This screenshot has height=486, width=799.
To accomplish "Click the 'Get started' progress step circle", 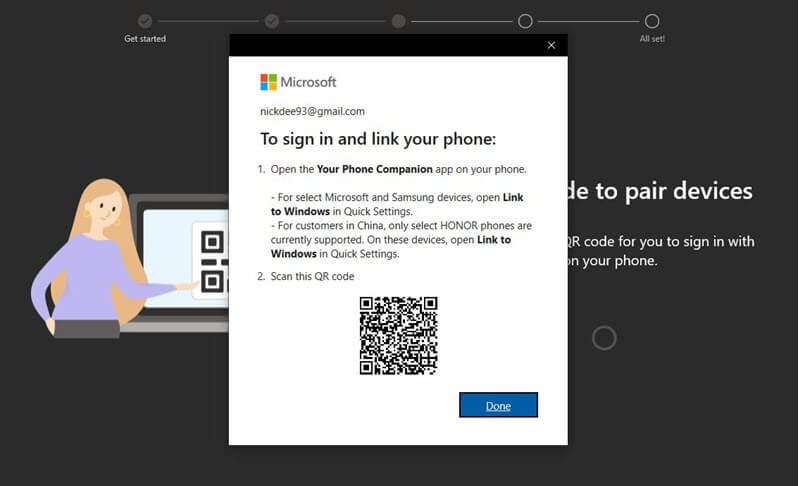I will pyautogui.click(x=145, y=21).
